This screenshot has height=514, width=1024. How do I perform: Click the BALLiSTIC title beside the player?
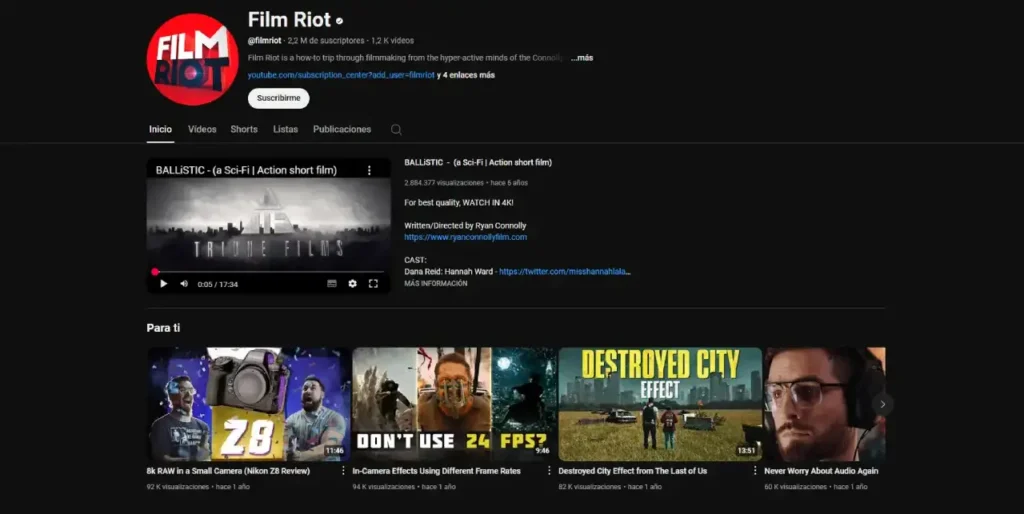[x=478, y=163]
